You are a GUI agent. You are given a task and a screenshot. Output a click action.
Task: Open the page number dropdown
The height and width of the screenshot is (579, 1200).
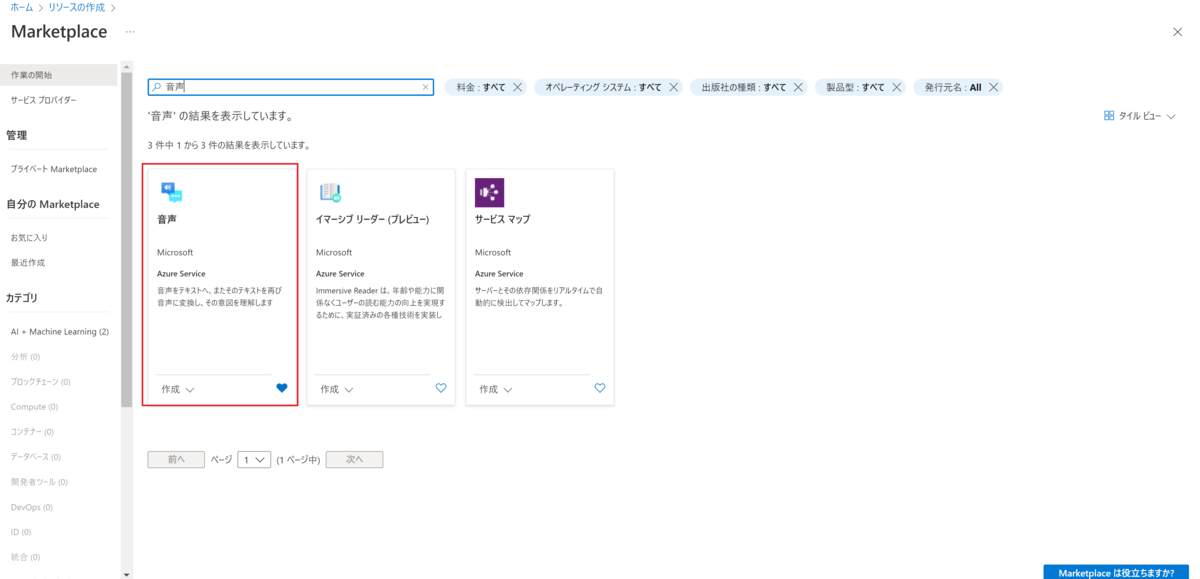click(254, 460)
